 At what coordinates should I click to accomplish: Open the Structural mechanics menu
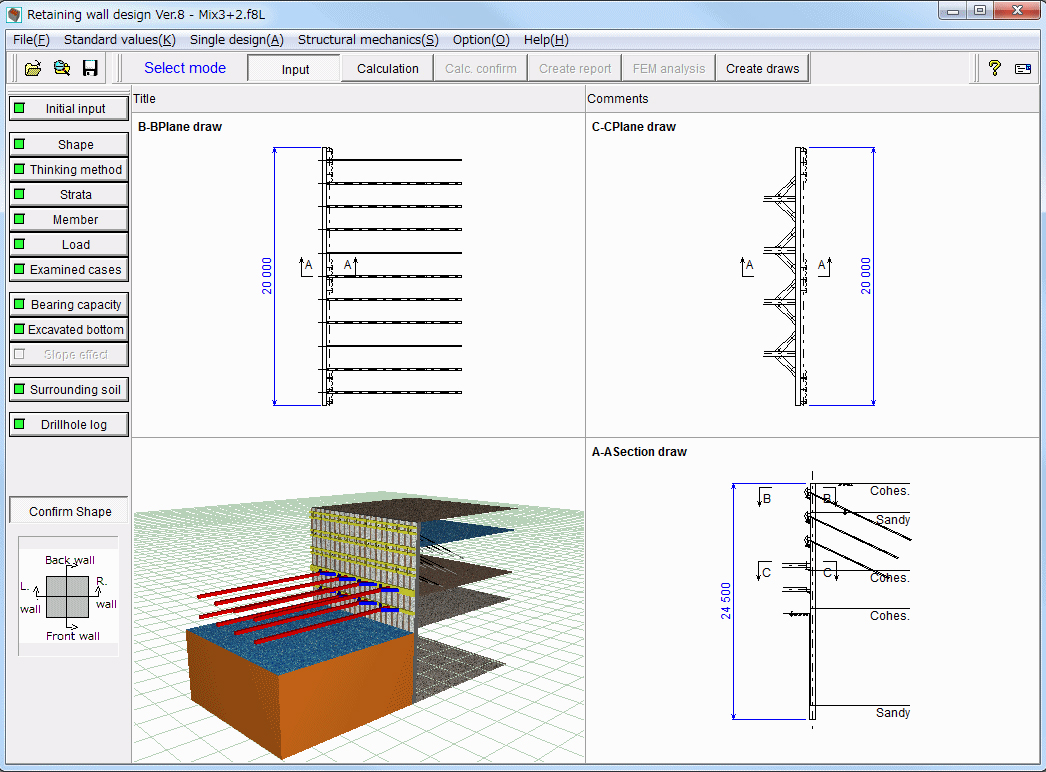pyautogui.click(x=368, y=40)
